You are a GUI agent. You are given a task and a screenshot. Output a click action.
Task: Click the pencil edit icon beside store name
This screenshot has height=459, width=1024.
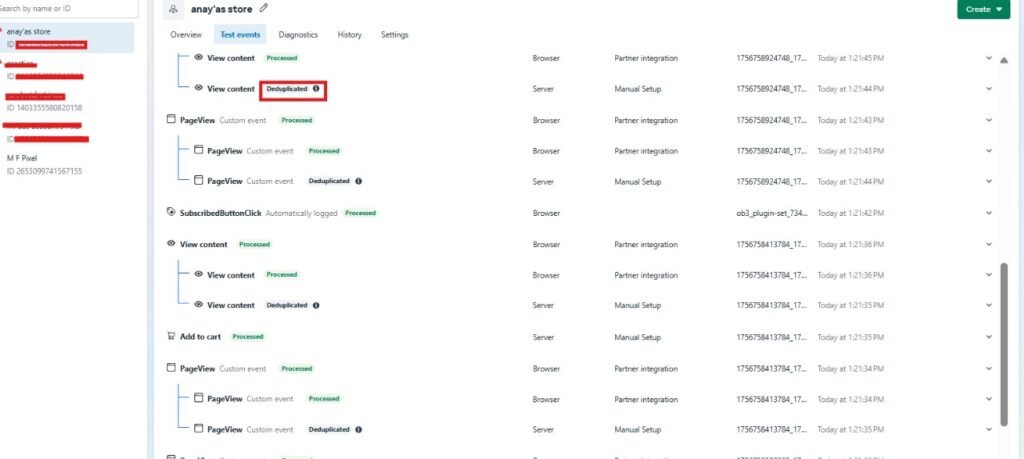click(x=264, y=8)
